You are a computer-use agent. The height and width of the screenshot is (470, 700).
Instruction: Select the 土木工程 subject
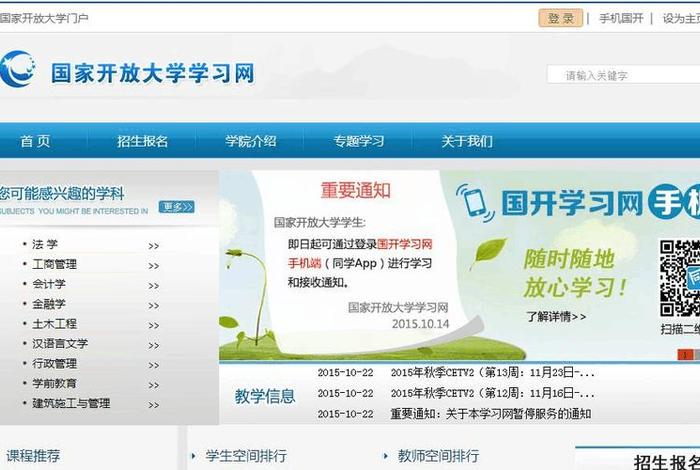point(54,324)
